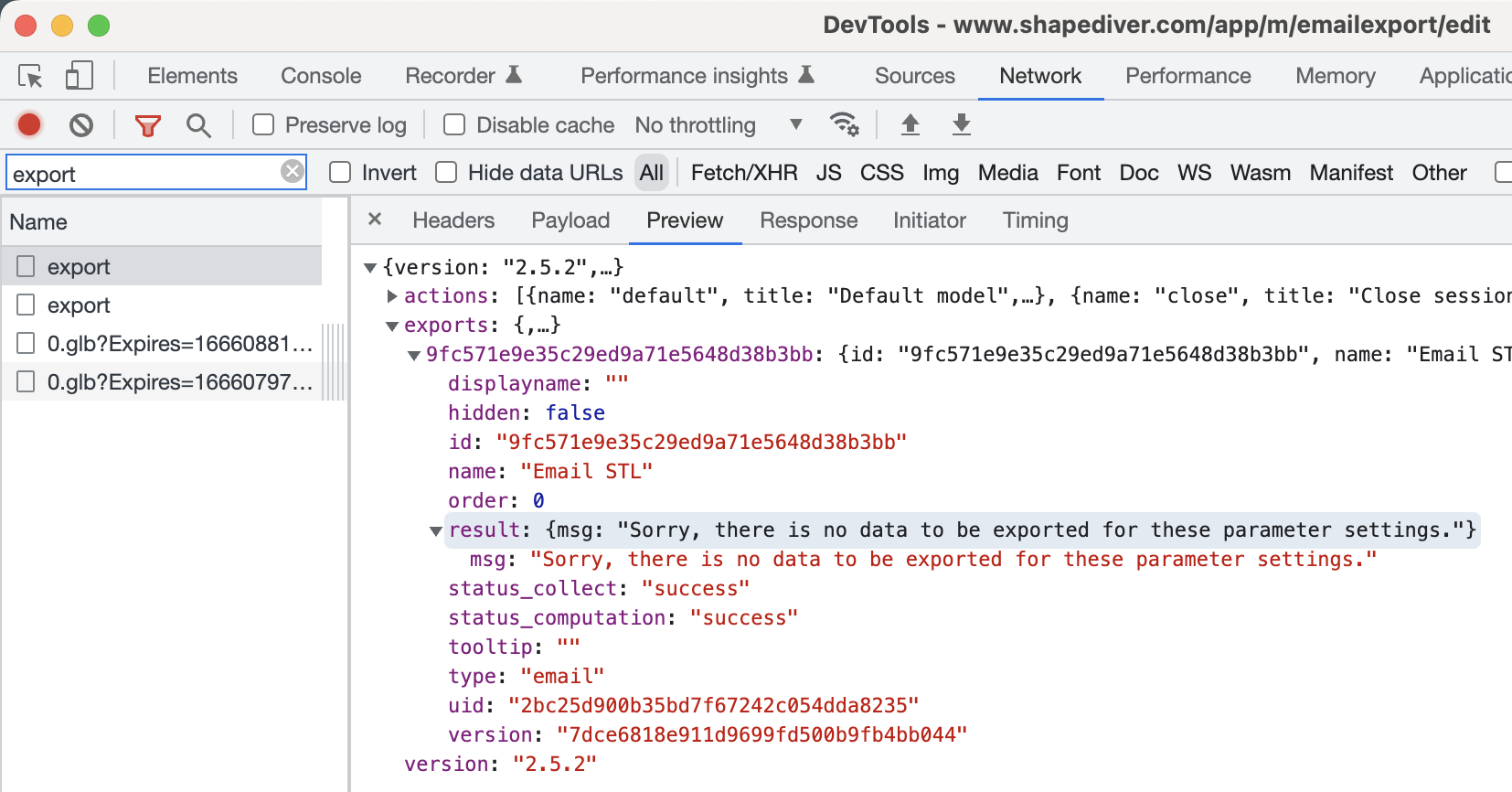Switch to the Console tab
The width and height of the screenshot is (1512, 792).
[321, 76]
